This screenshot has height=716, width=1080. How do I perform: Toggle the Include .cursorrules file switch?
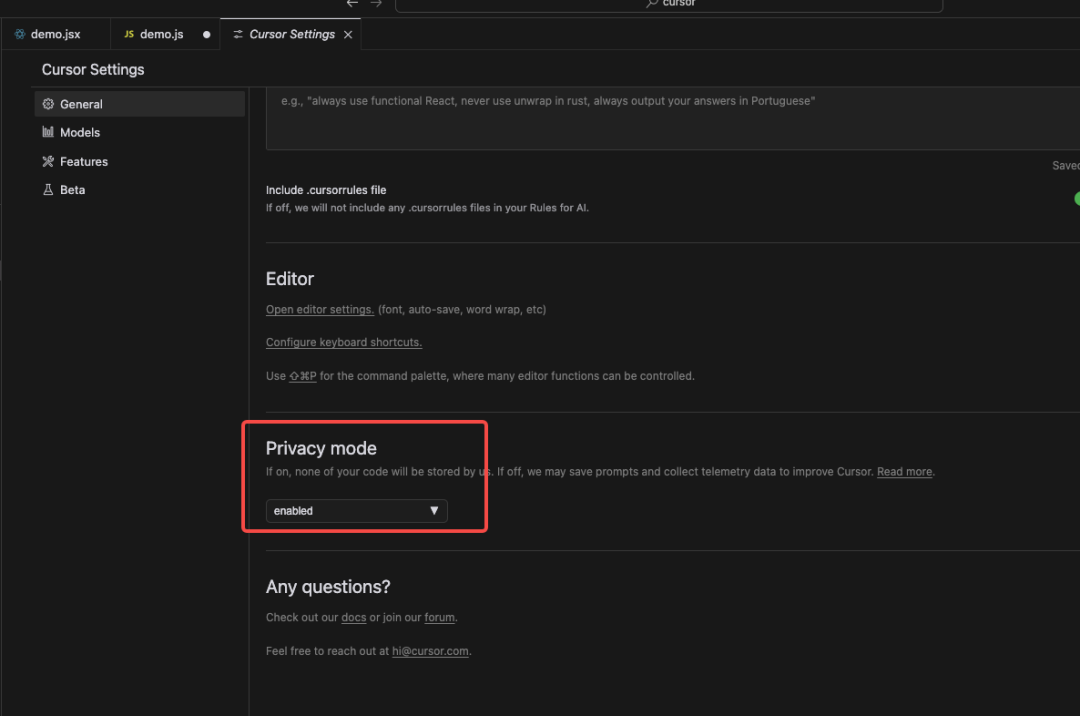pos(1077,198)
